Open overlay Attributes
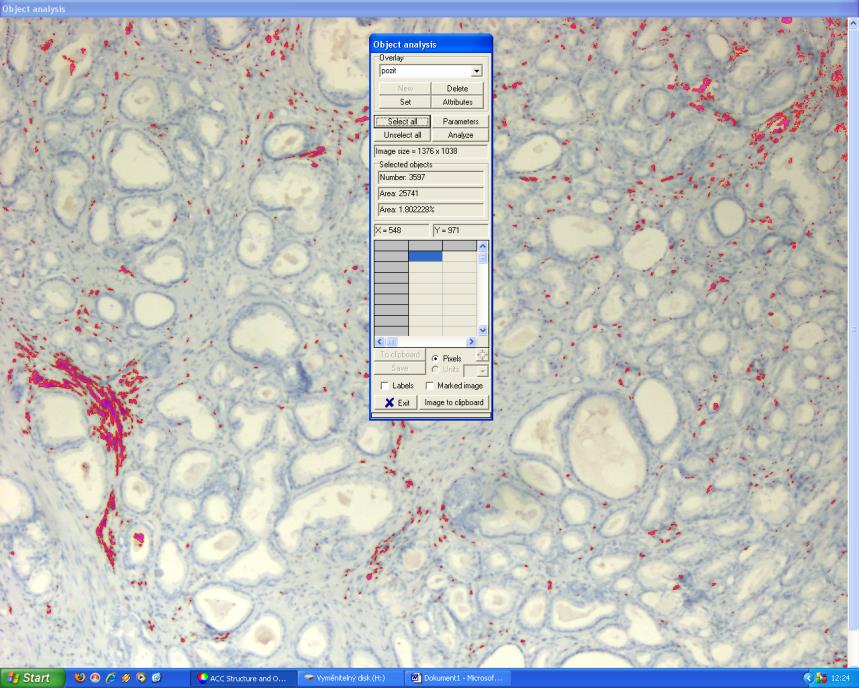Screen dimensions: 859x688 click(457, 102)
